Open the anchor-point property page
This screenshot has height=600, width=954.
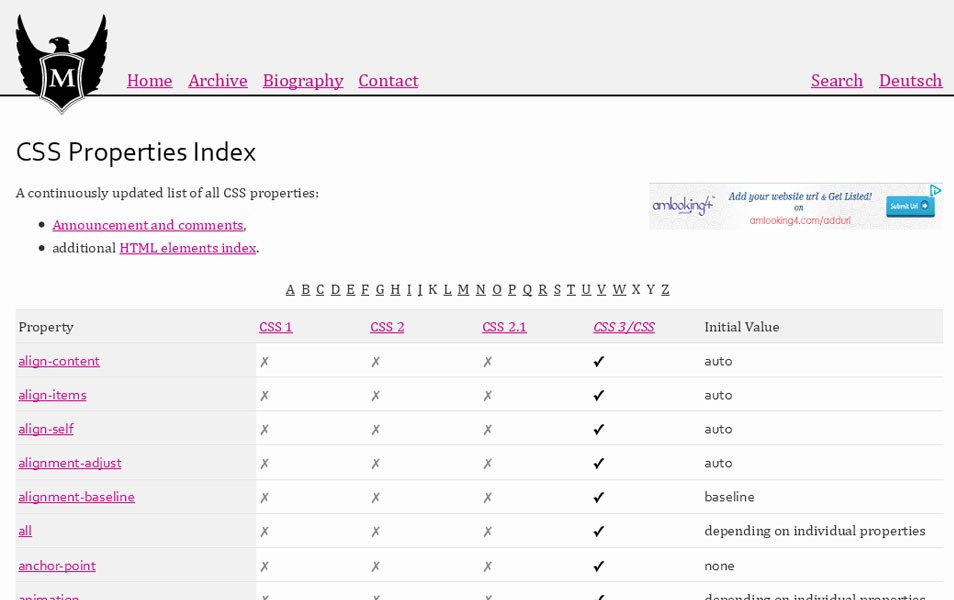pos(56,565)
